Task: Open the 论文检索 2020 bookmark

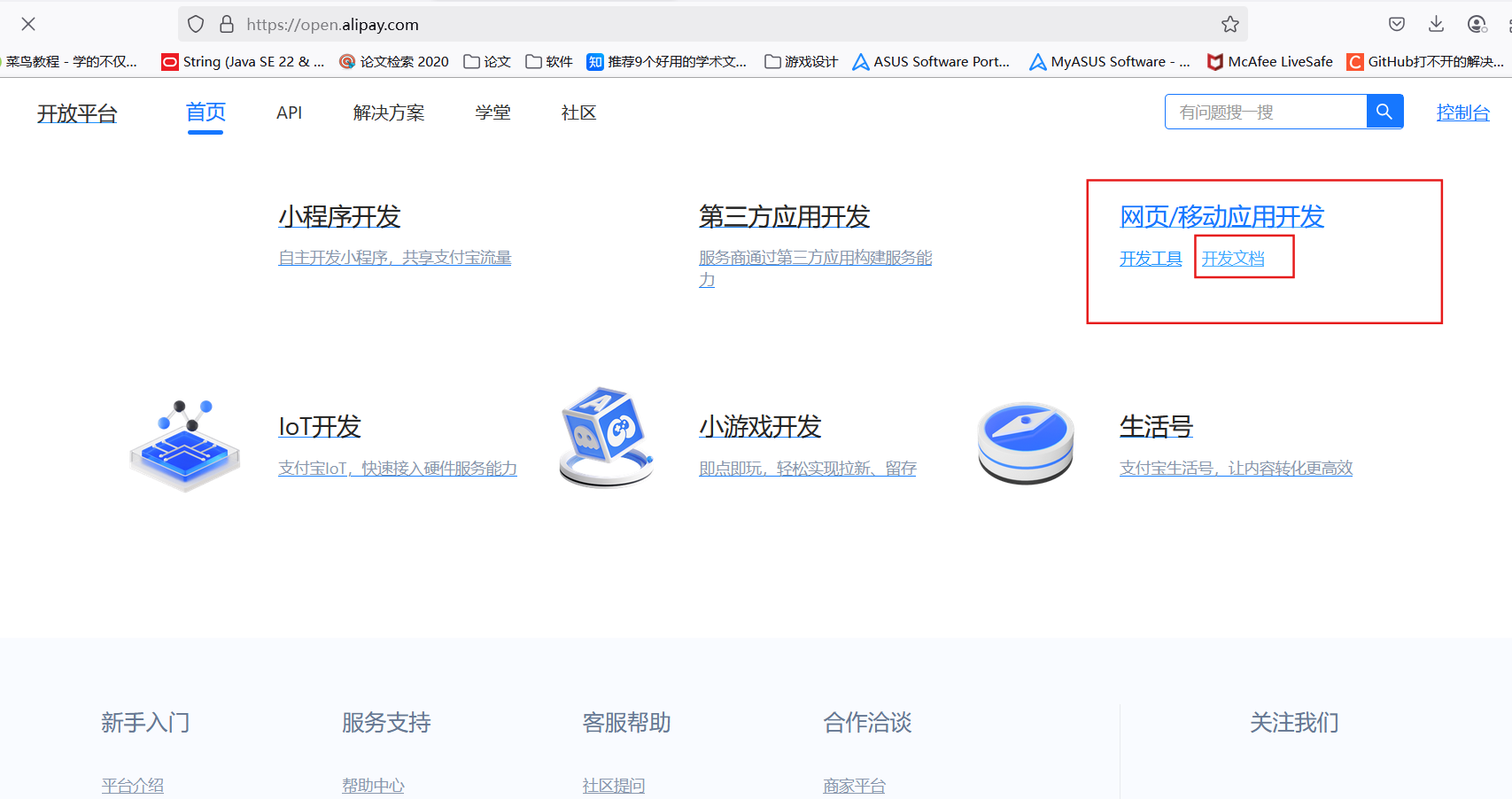Action: point(394,61)
